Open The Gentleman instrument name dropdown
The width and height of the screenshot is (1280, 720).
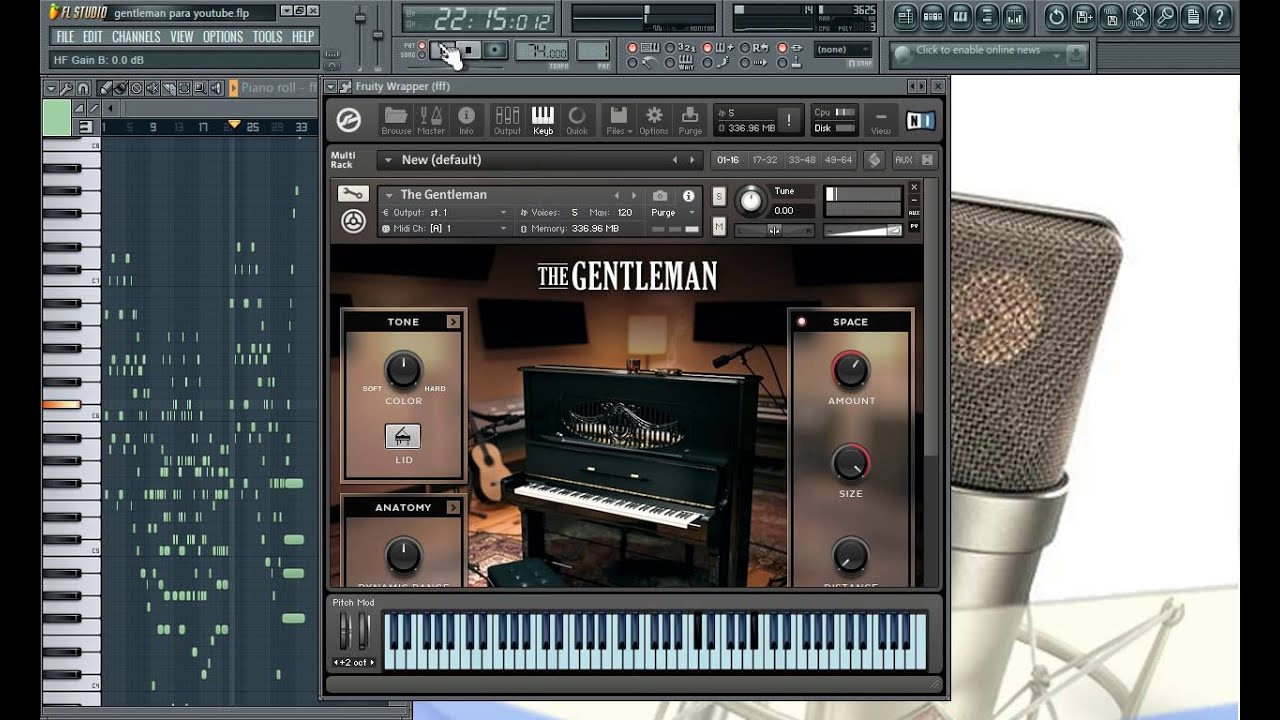(388, 195)
